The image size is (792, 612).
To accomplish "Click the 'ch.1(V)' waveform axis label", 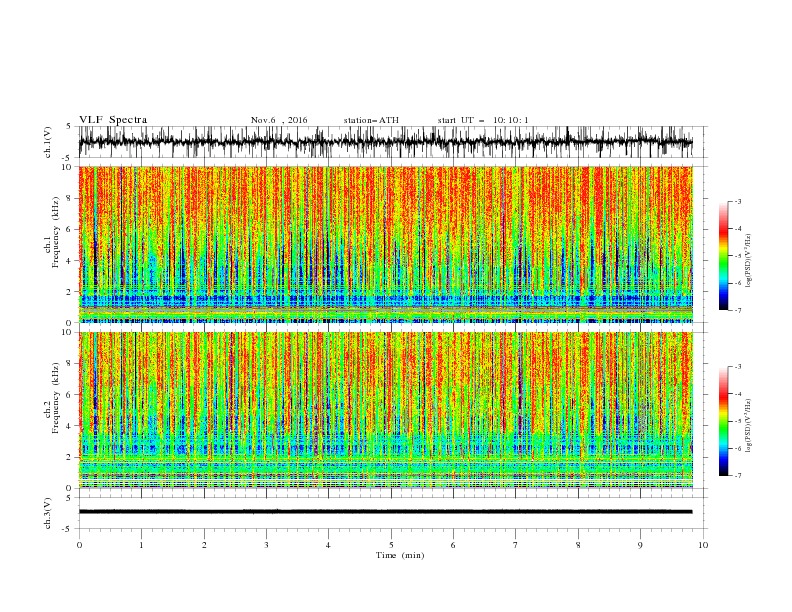I will pos(48,142).
